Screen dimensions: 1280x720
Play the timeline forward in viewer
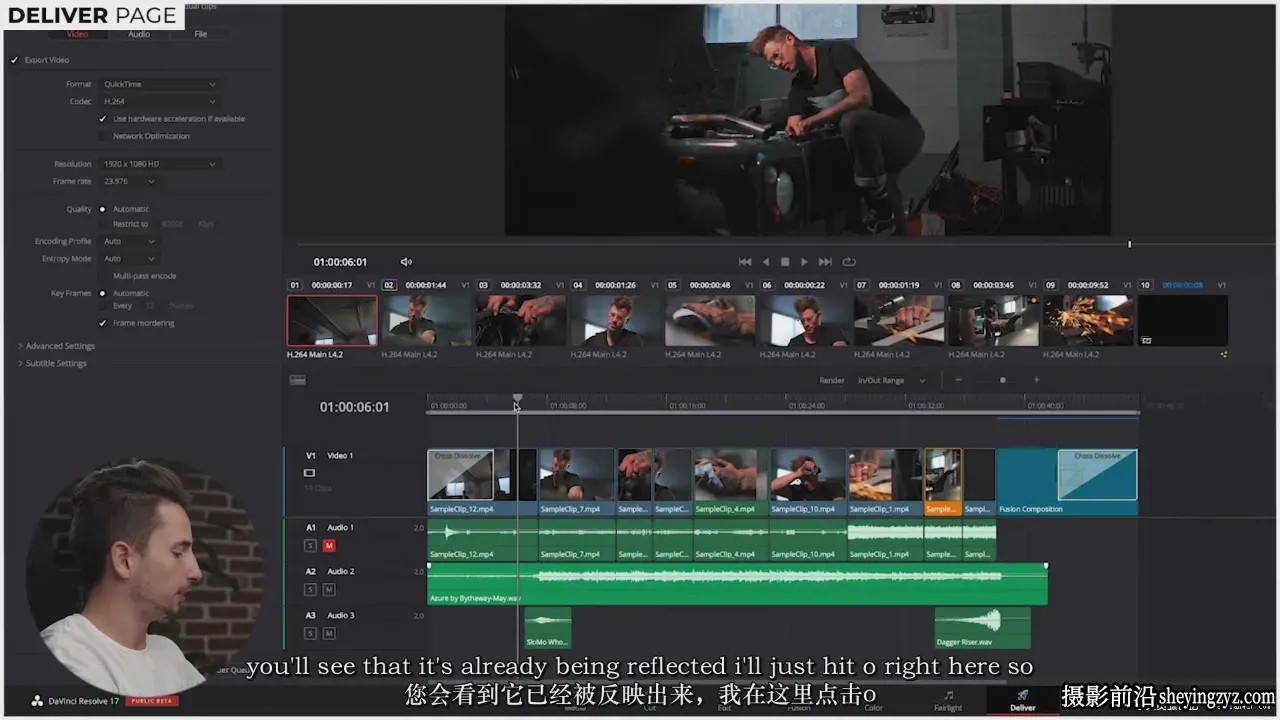coord(804,262)
